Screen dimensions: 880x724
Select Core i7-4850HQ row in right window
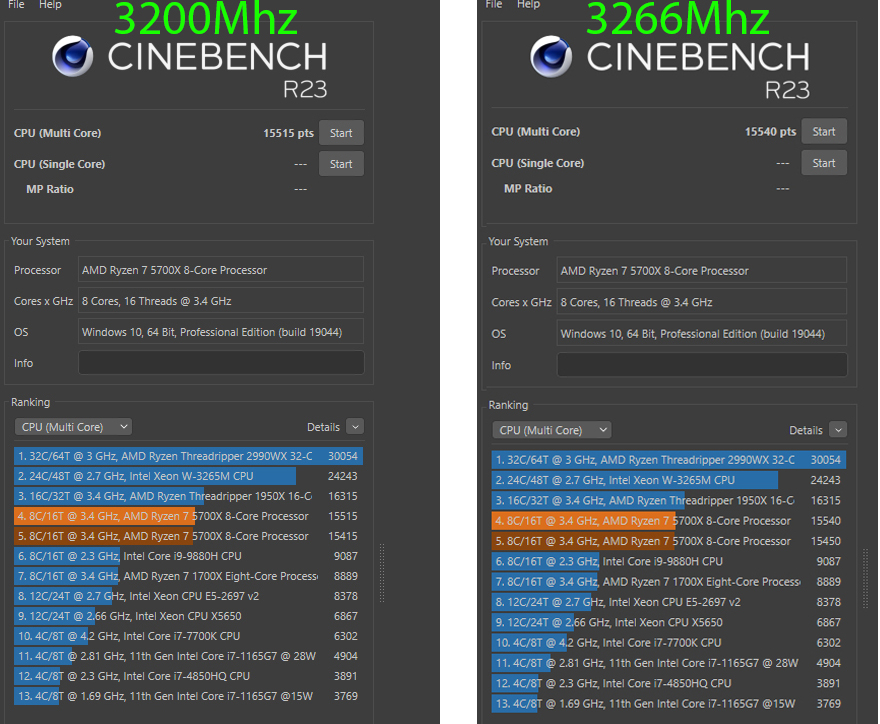click(x=669, y=683)
